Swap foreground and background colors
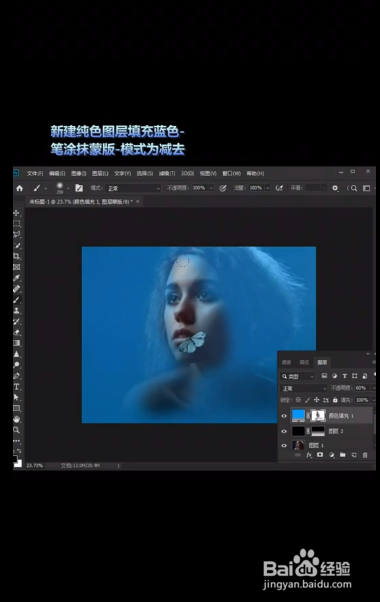The height and width of the screenshot is (602, 380). point(20,450)
